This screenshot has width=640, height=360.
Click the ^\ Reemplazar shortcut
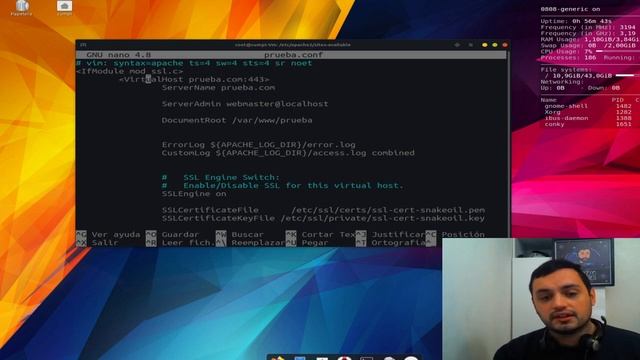click(250, 242)
